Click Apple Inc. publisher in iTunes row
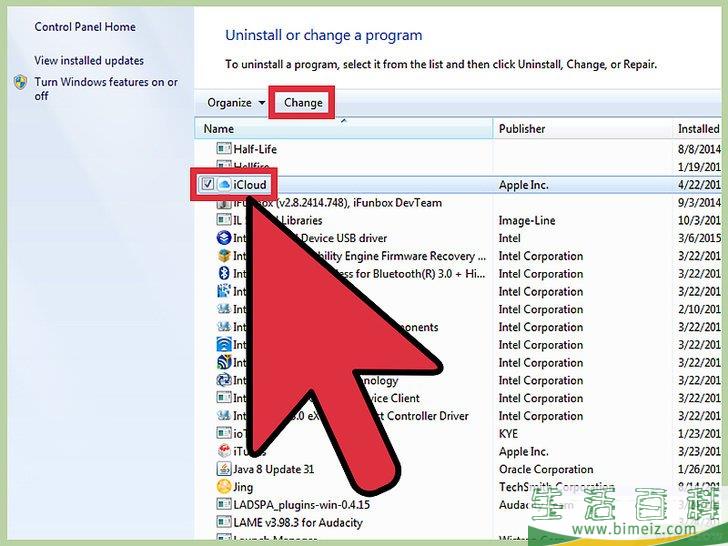 [523, 451]
